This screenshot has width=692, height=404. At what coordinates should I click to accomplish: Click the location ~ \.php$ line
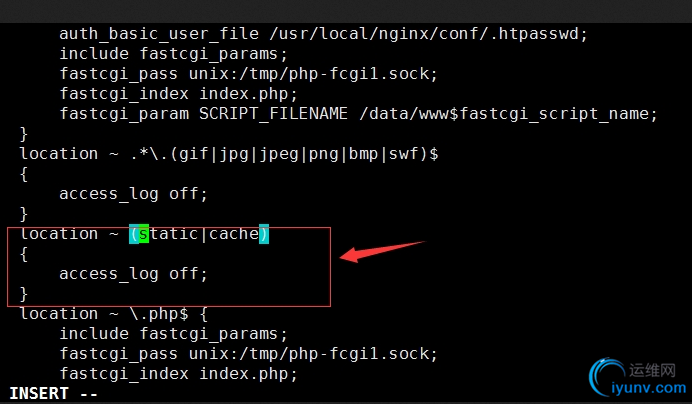point(113,313)
